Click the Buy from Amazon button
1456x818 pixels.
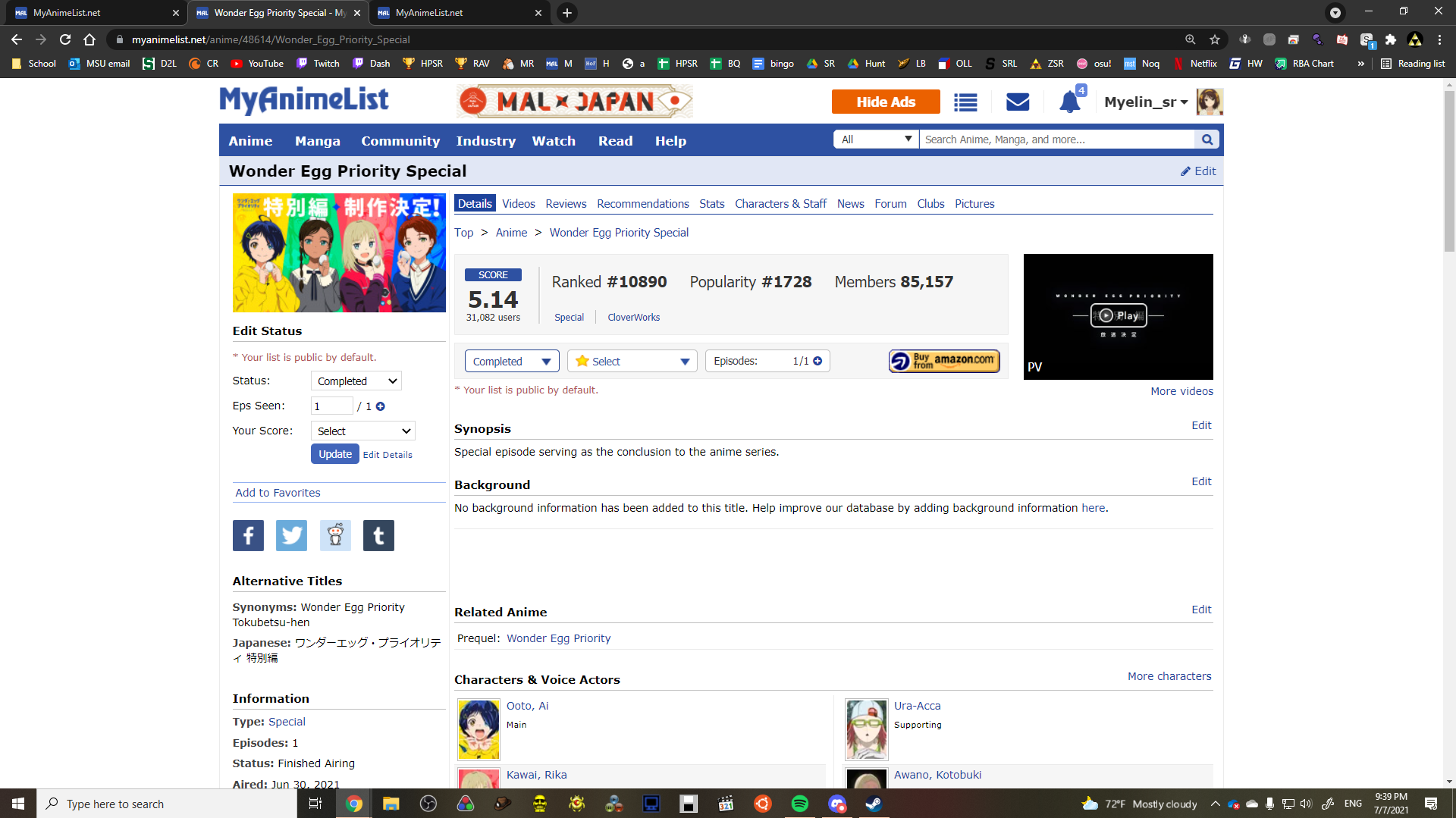pos(944,361)
